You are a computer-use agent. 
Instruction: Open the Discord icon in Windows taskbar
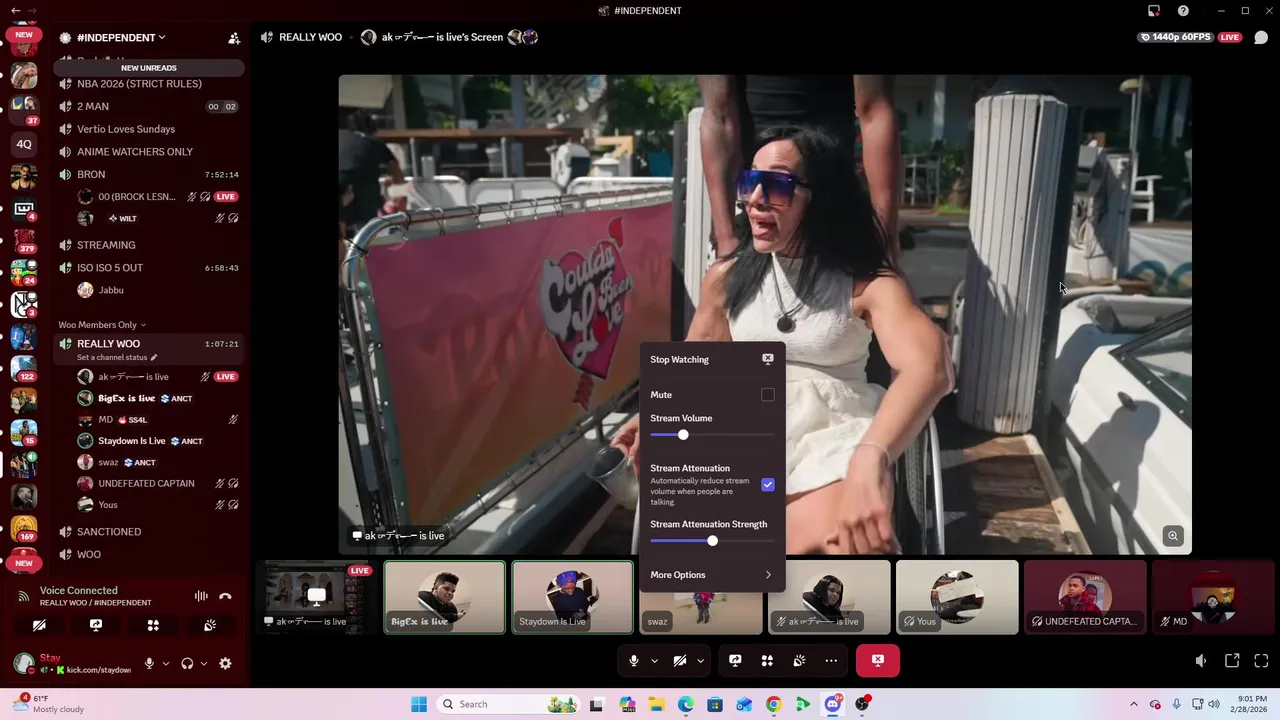pyautogui.click(x=832, y=704)
